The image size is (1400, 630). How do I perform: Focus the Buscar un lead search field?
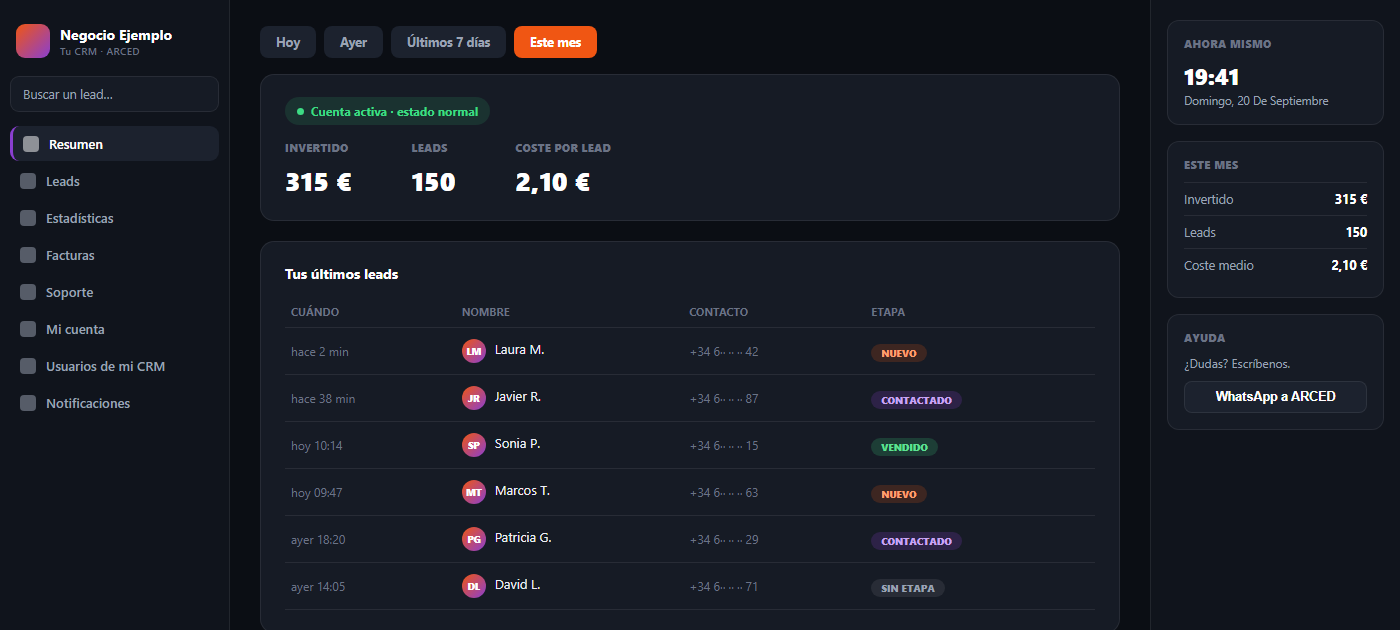pos(114,94)
